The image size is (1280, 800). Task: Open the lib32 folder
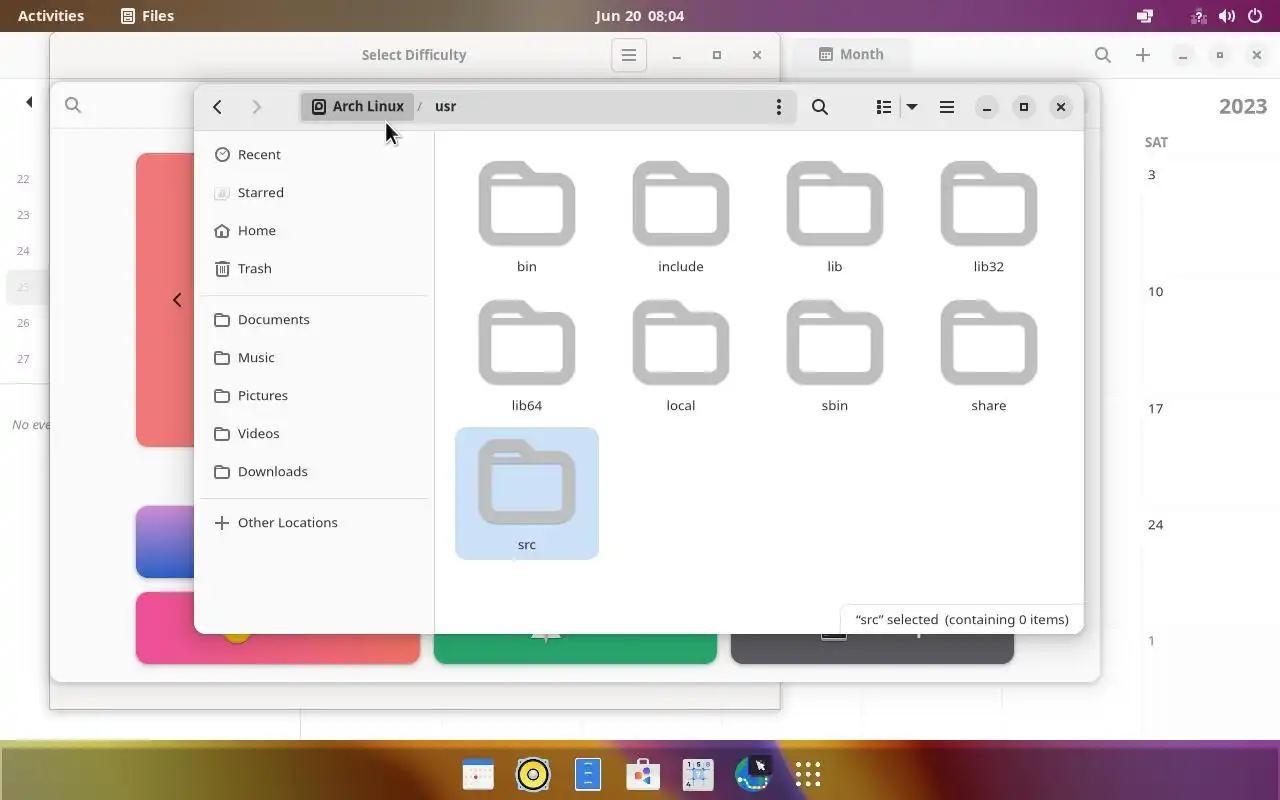coord(989,216)
